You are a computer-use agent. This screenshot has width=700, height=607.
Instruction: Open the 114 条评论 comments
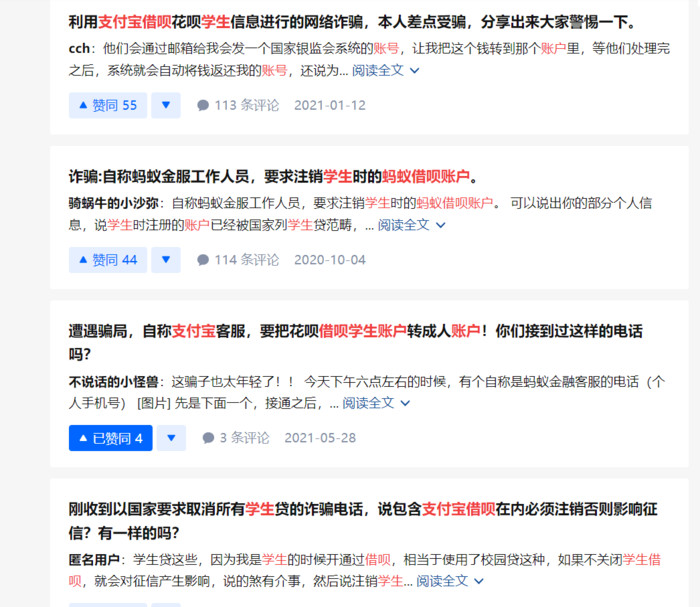[238, 260]
